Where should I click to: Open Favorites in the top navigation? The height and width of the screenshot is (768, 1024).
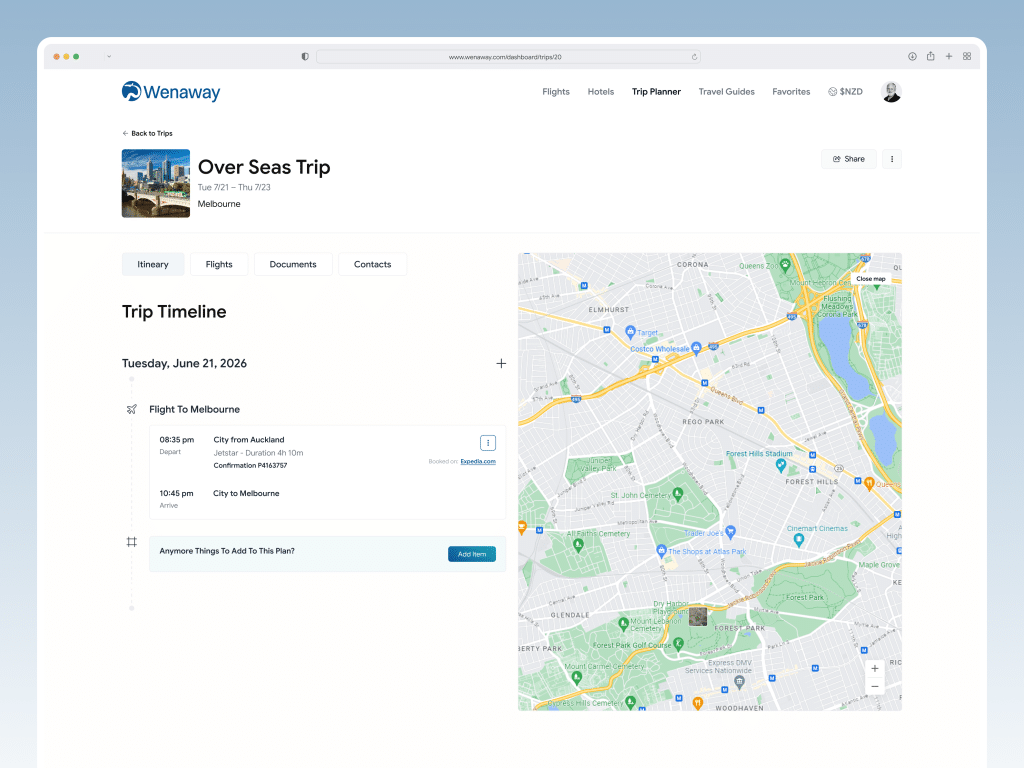coord(791,92)
